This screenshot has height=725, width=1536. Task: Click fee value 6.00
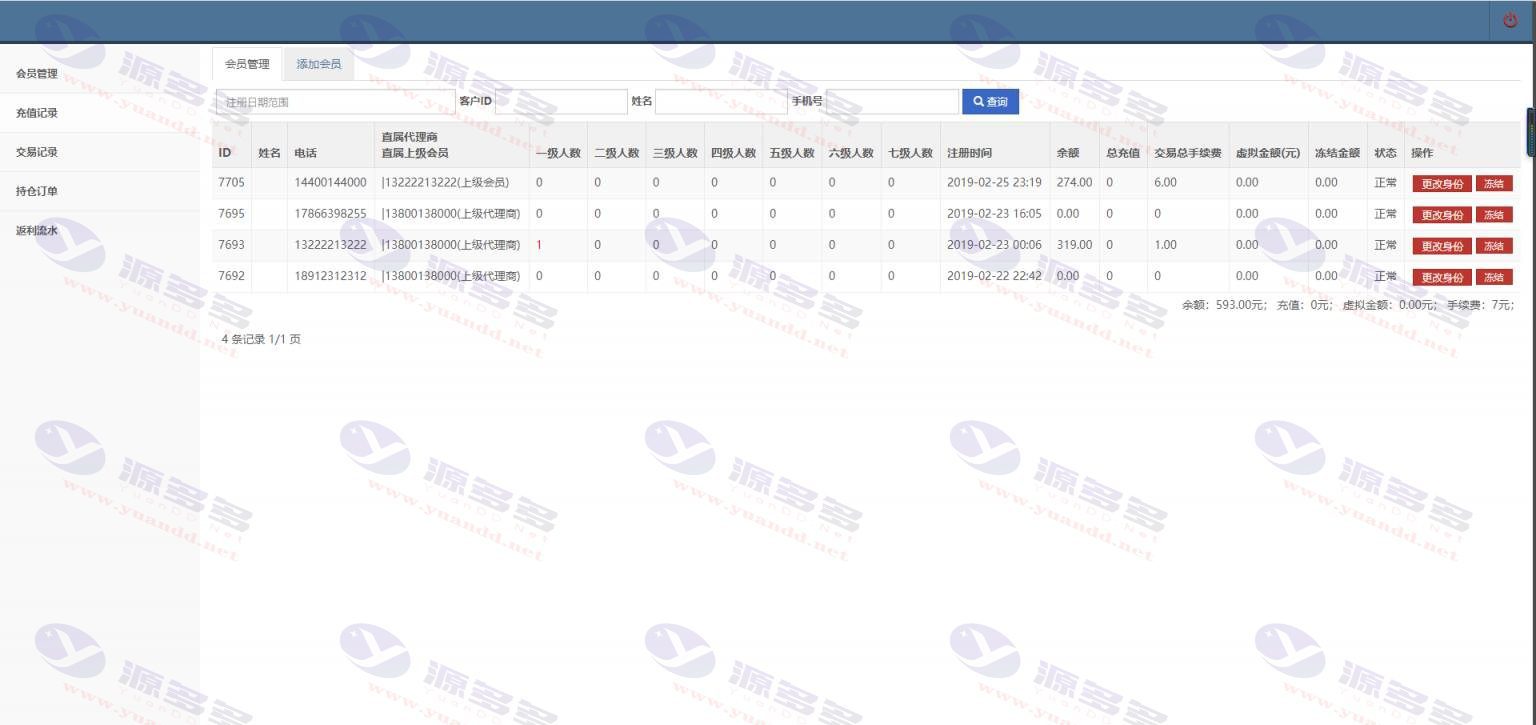point(1165,183)
